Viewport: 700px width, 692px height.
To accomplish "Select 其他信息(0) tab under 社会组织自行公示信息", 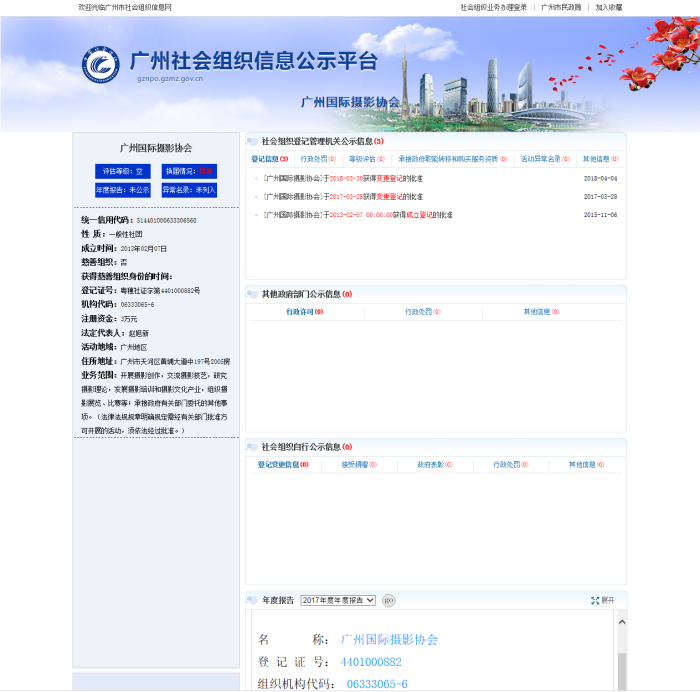I will (587, 465).
